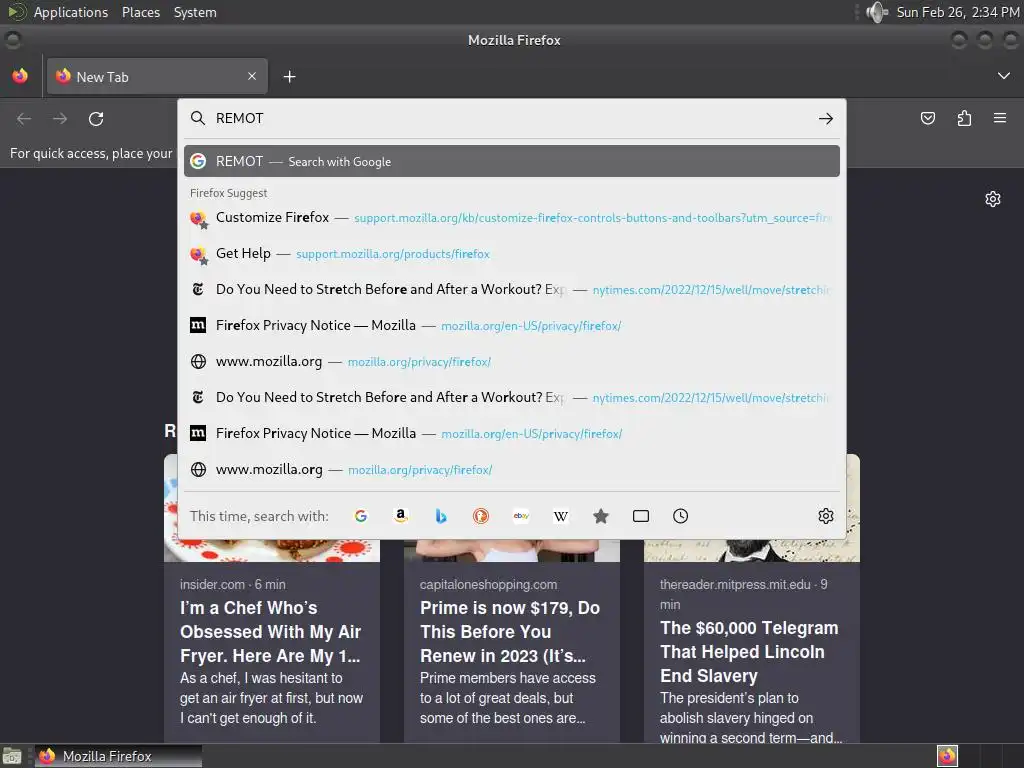Search this time with Wikipedia icon

[x=561, y=516]
